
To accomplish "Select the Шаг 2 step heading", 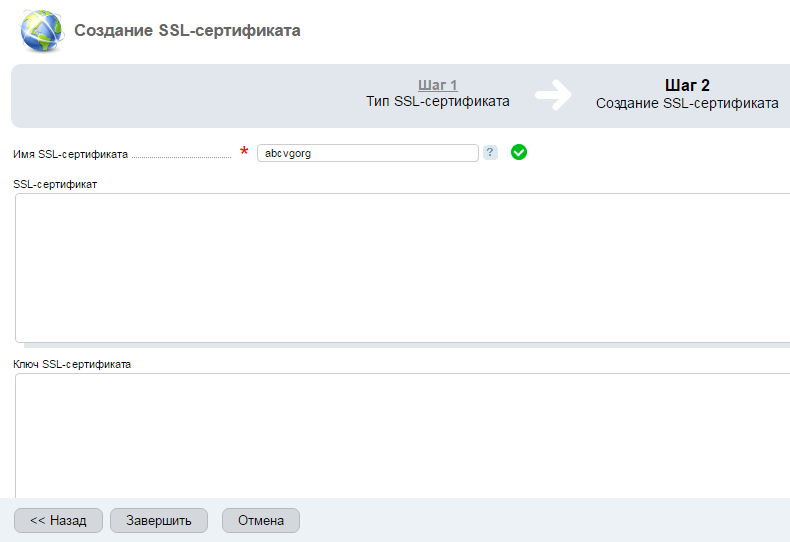I will pos(687,85).
